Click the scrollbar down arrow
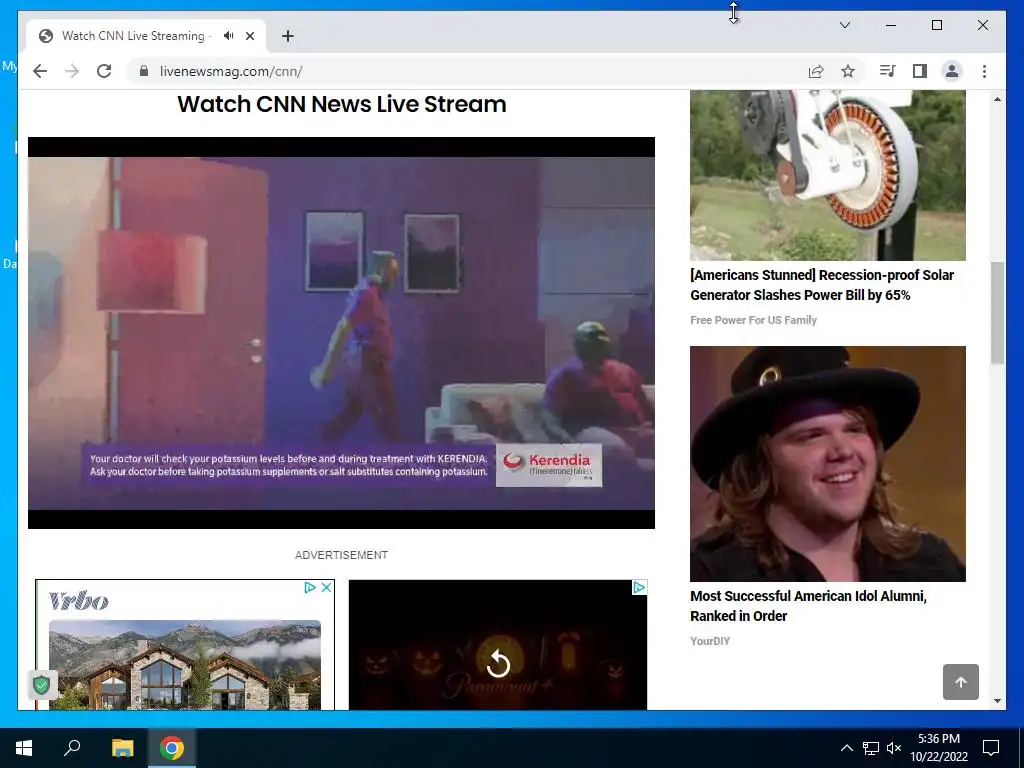 997,701
